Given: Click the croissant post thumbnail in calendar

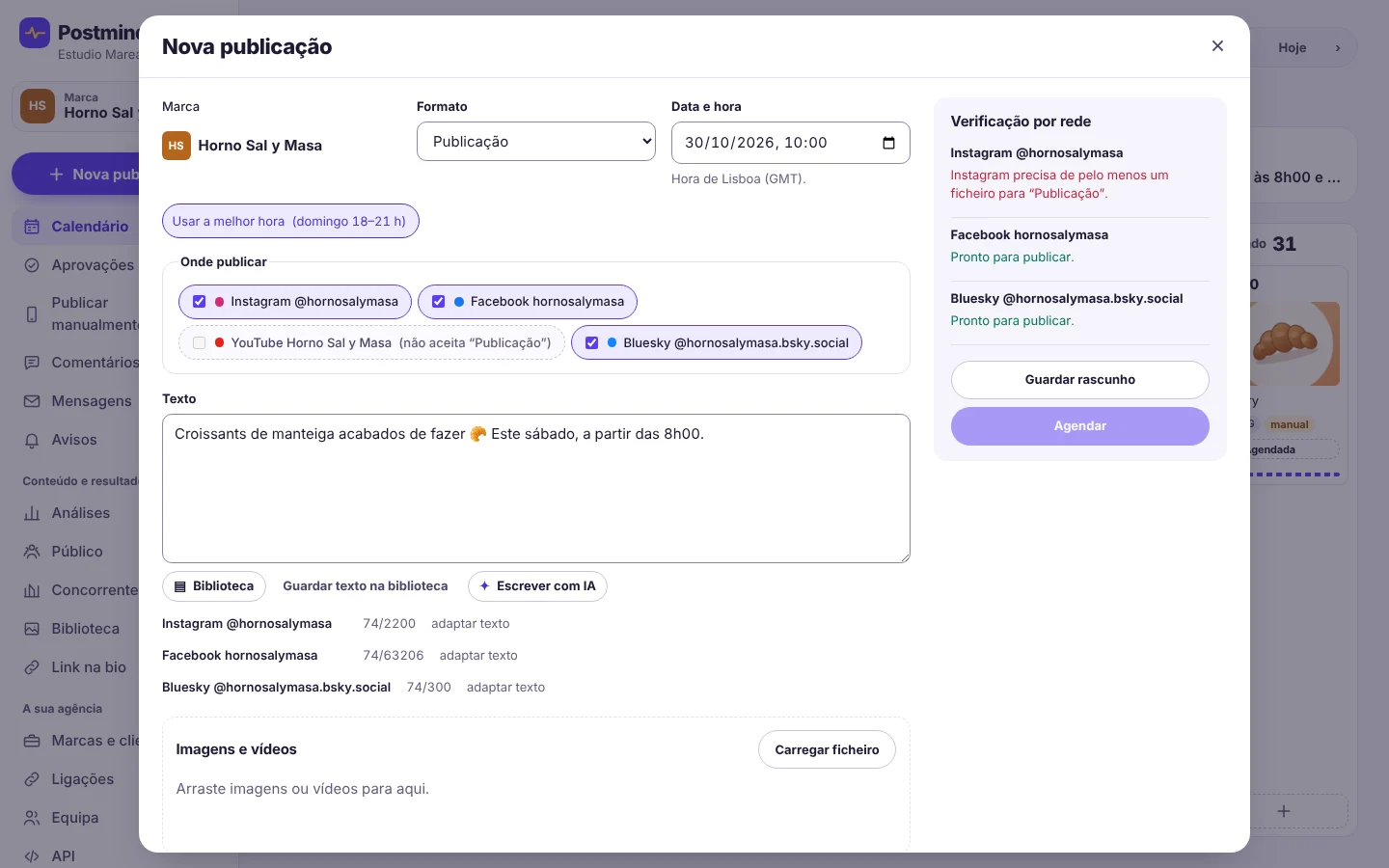Looking at the screenshot, I should point(1294,343).
